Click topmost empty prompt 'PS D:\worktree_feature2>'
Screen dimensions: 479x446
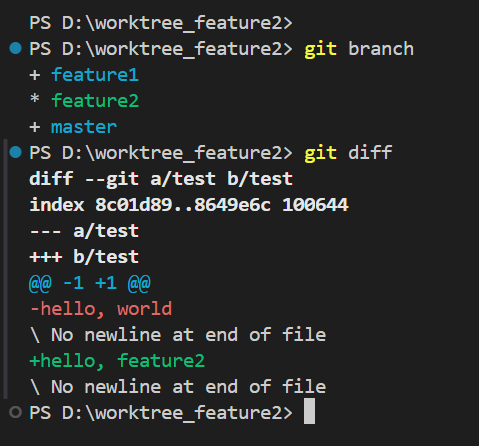pos(161,23)
